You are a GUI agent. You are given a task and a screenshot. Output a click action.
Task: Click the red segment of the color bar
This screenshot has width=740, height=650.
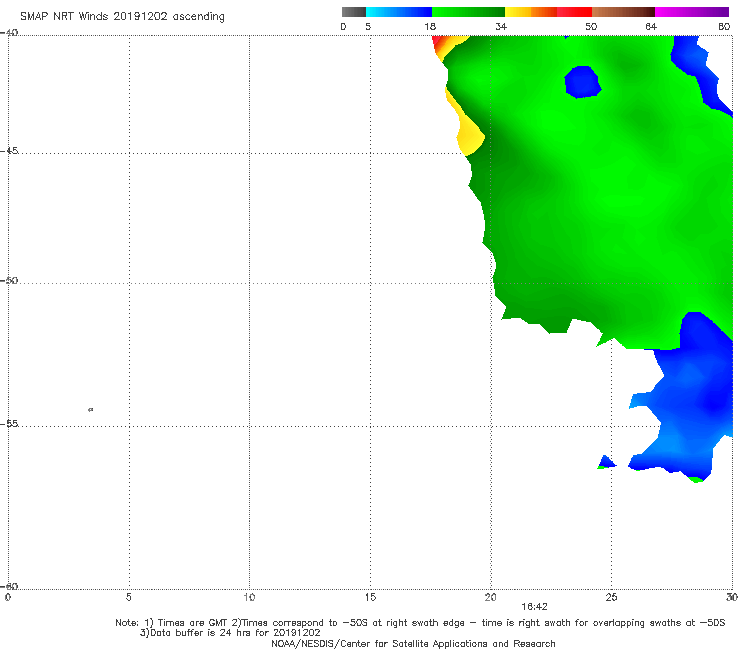click(574, 12)
